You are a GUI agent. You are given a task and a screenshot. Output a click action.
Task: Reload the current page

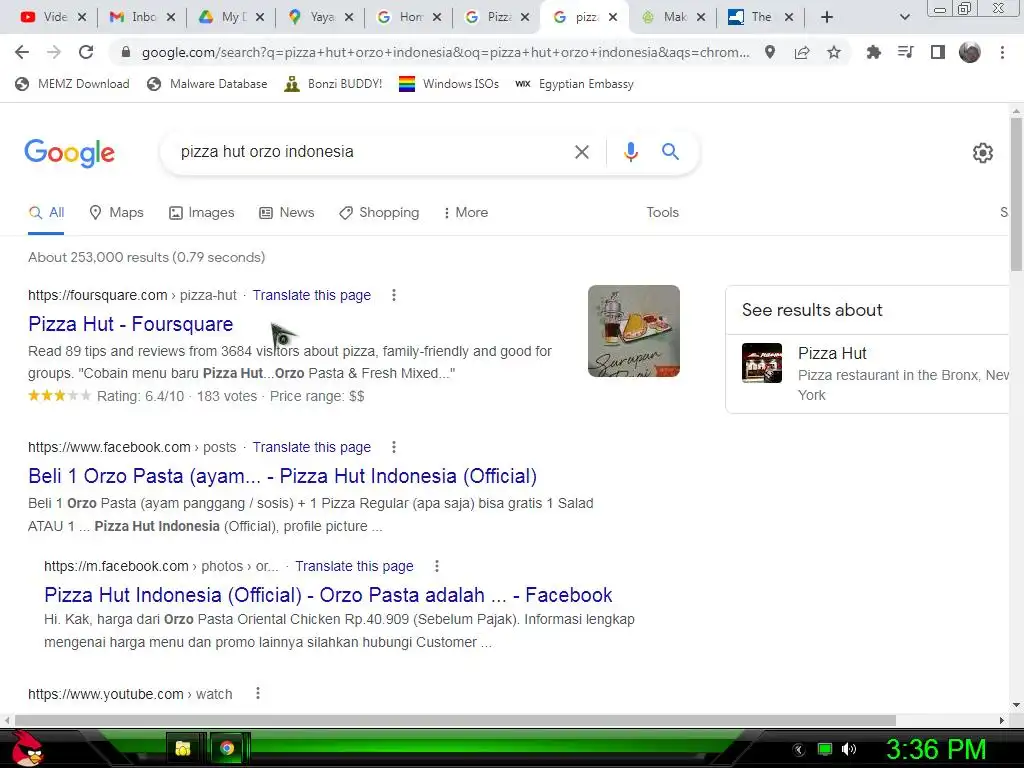click(x=86, y=52)
